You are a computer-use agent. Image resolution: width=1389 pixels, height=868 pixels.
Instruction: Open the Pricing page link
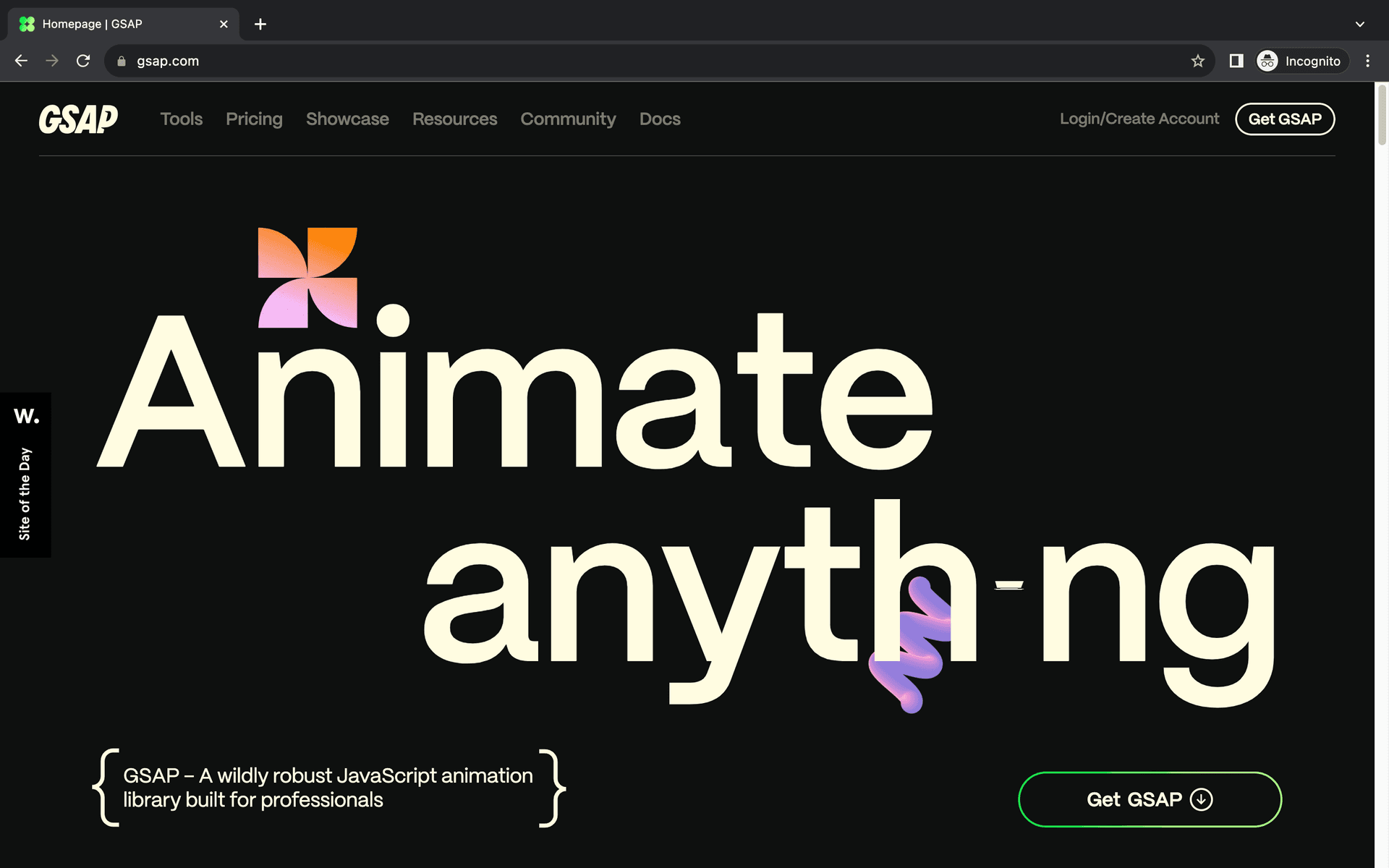click(x=254, y=119)
